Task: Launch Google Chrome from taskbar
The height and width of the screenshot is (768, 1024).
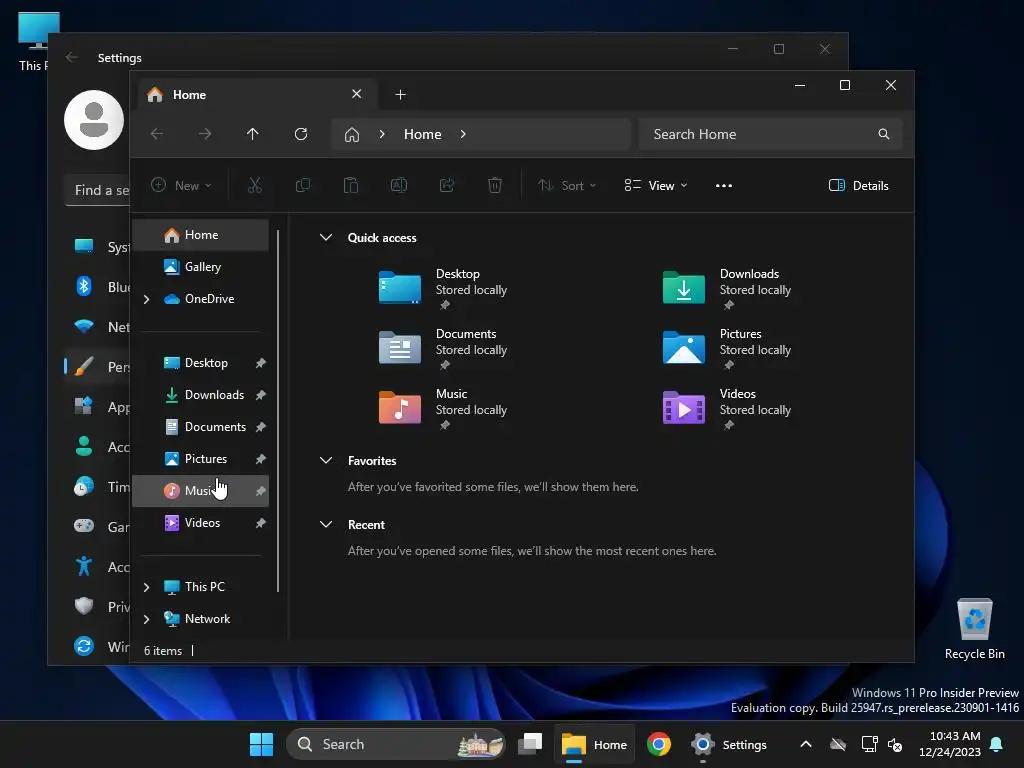Action: coord(659,744)
